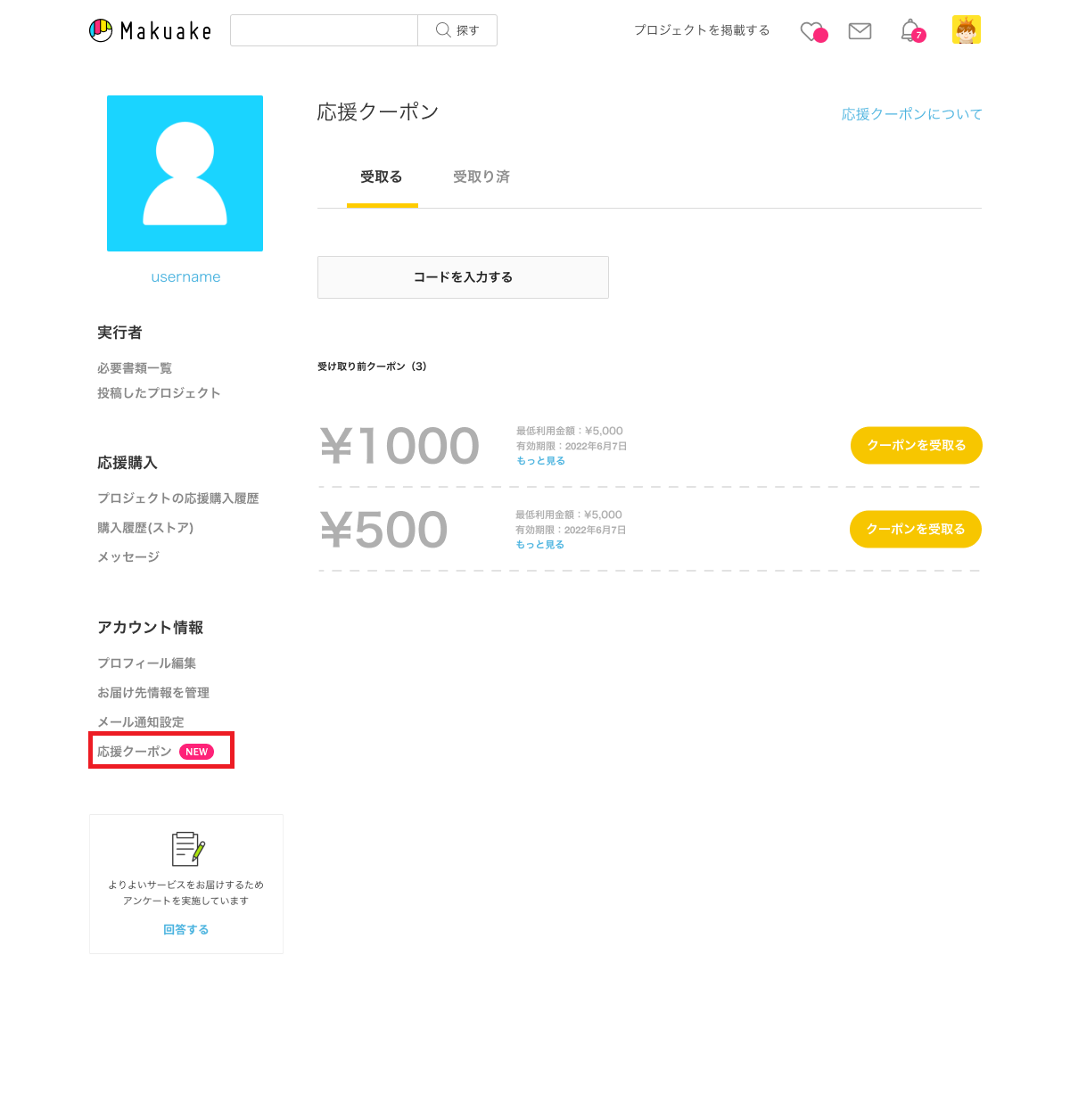1070x1120 pixels.
Task: Switch to the 受取り済 tab
Action: [x=481, y=177]
